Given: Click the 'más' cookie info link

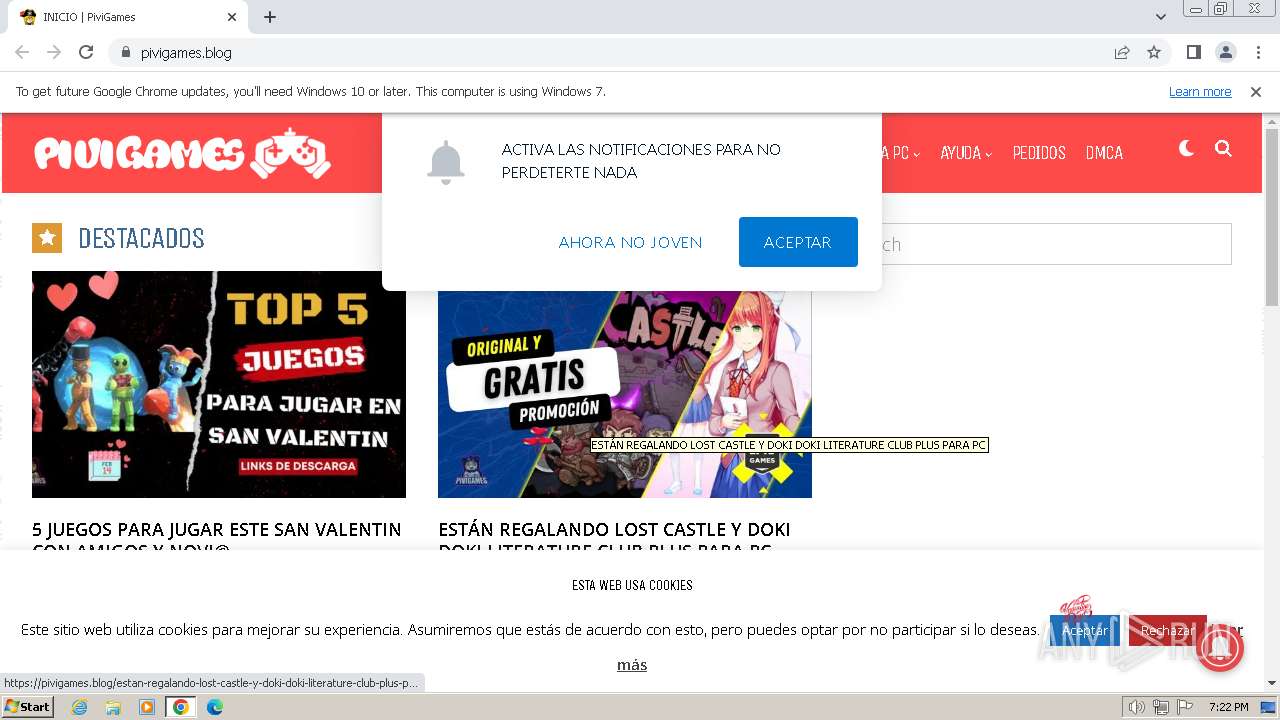Looking at the screenshot, I should (632, 665).
